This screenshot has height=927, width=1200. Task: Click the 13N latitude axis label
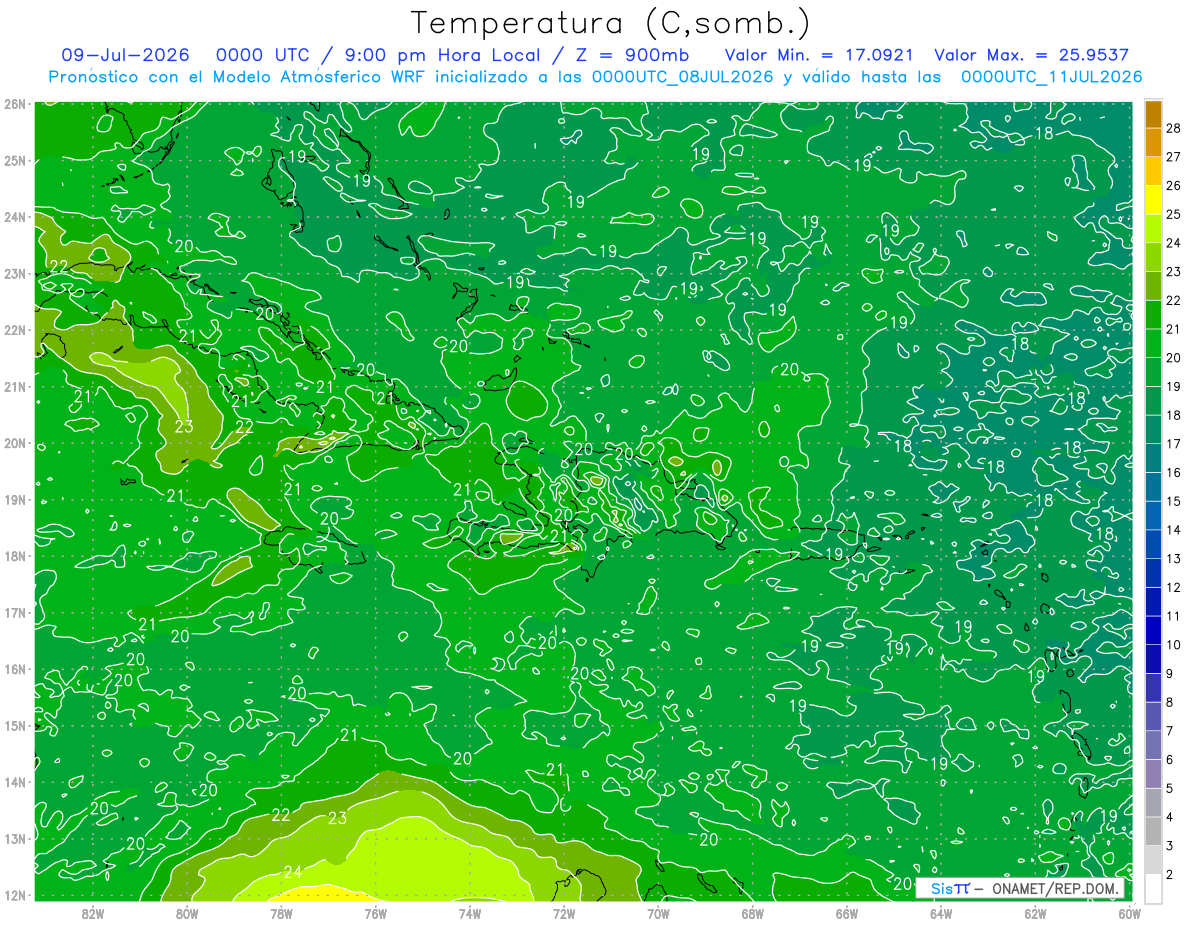pyautogui.click(x=14, y=838)
